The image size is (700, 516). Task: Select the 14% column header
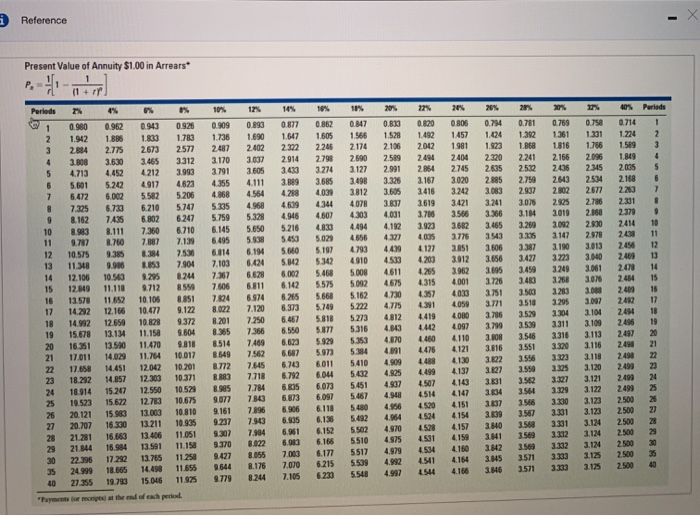tap(289, 109)
